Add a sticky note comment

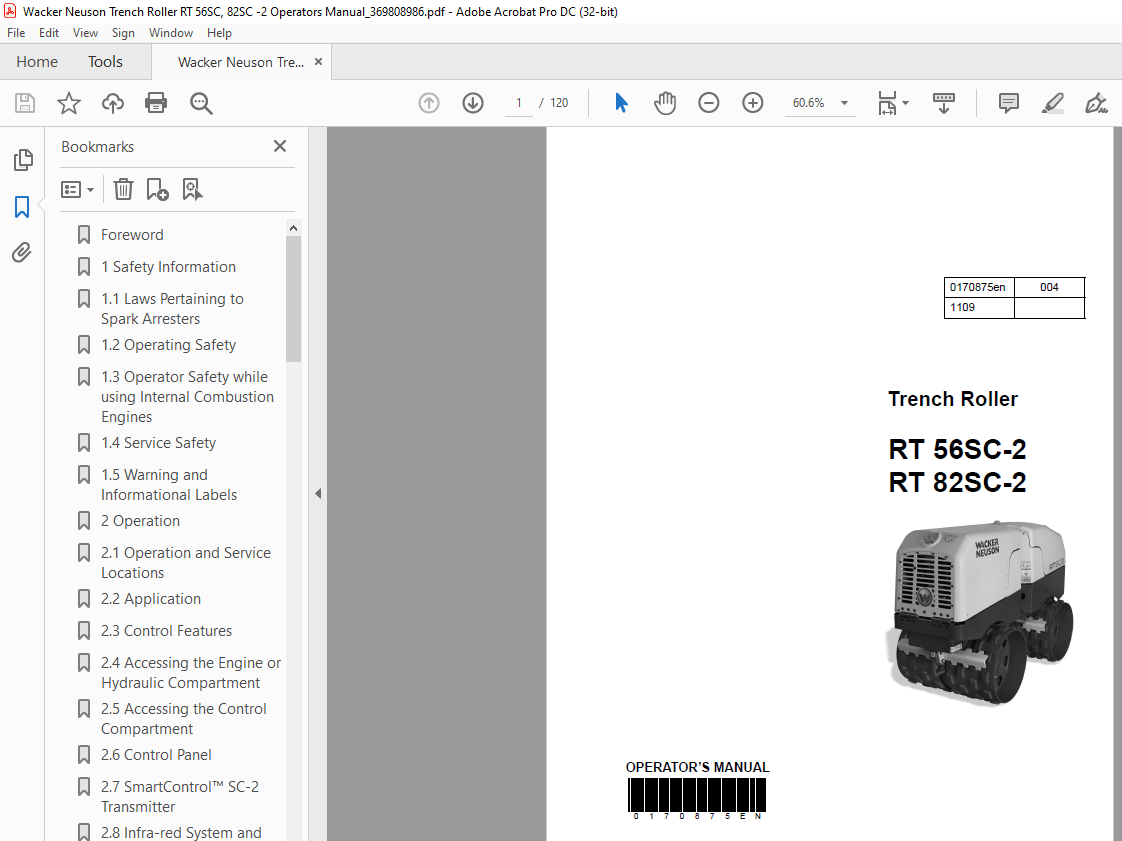(x=1008, y=103)
